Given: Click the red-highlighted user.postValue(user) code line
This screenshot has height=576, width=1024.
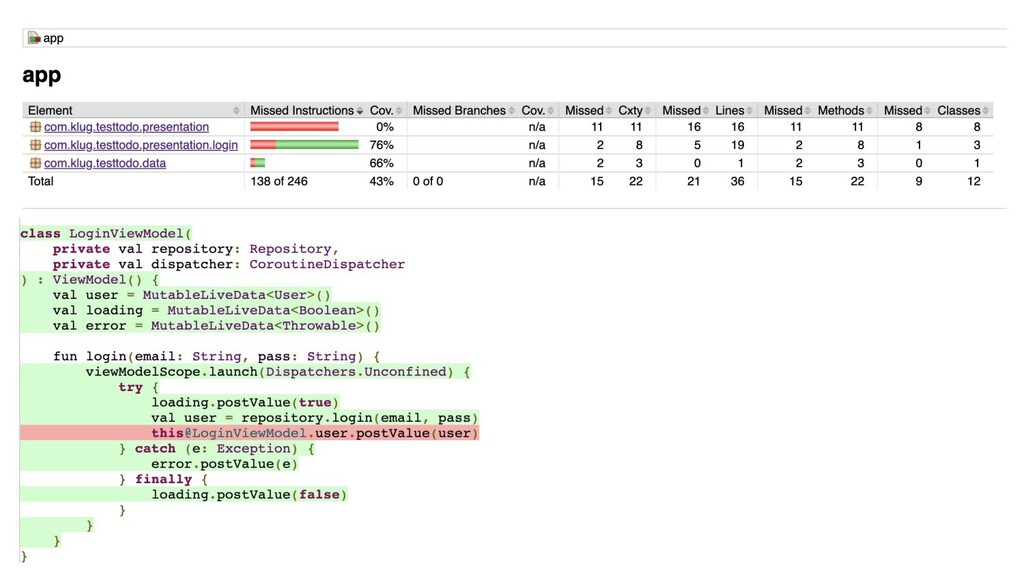Looking at the screenshot, I should click(315, 433).
